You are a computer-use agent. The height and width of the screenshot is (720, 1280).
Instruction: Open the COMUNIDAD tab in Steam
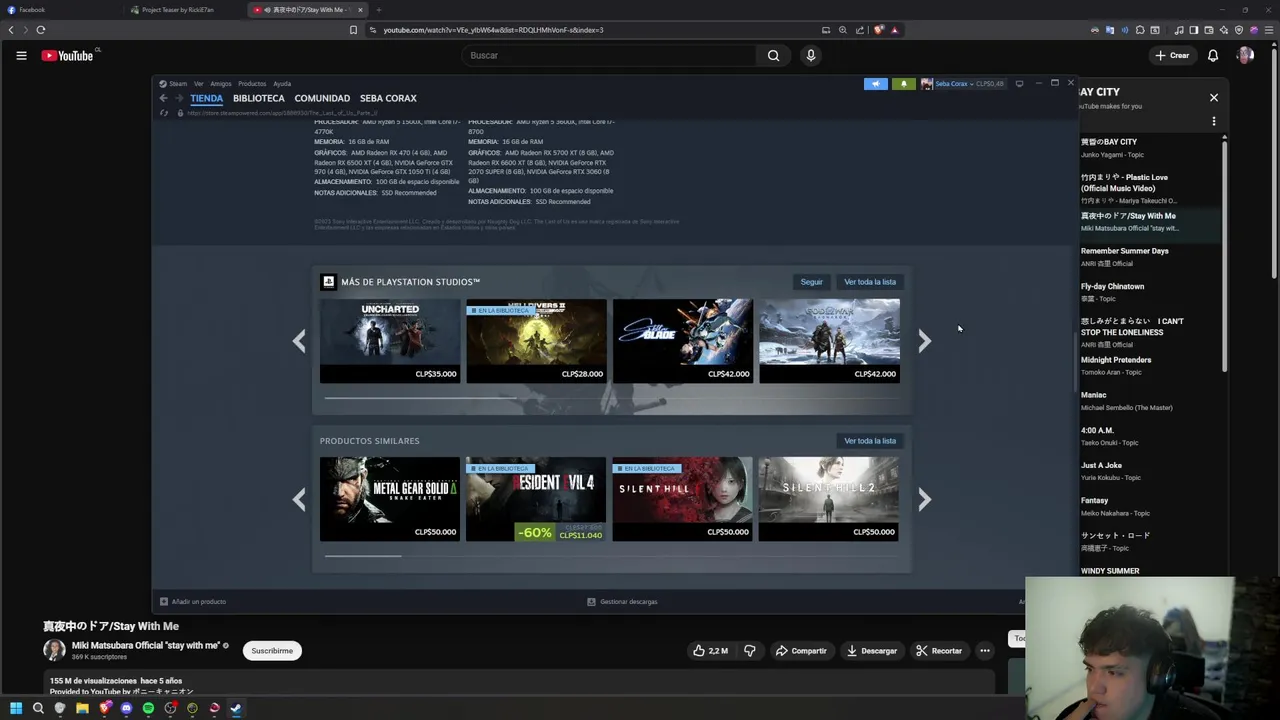[x=322, y=98]
